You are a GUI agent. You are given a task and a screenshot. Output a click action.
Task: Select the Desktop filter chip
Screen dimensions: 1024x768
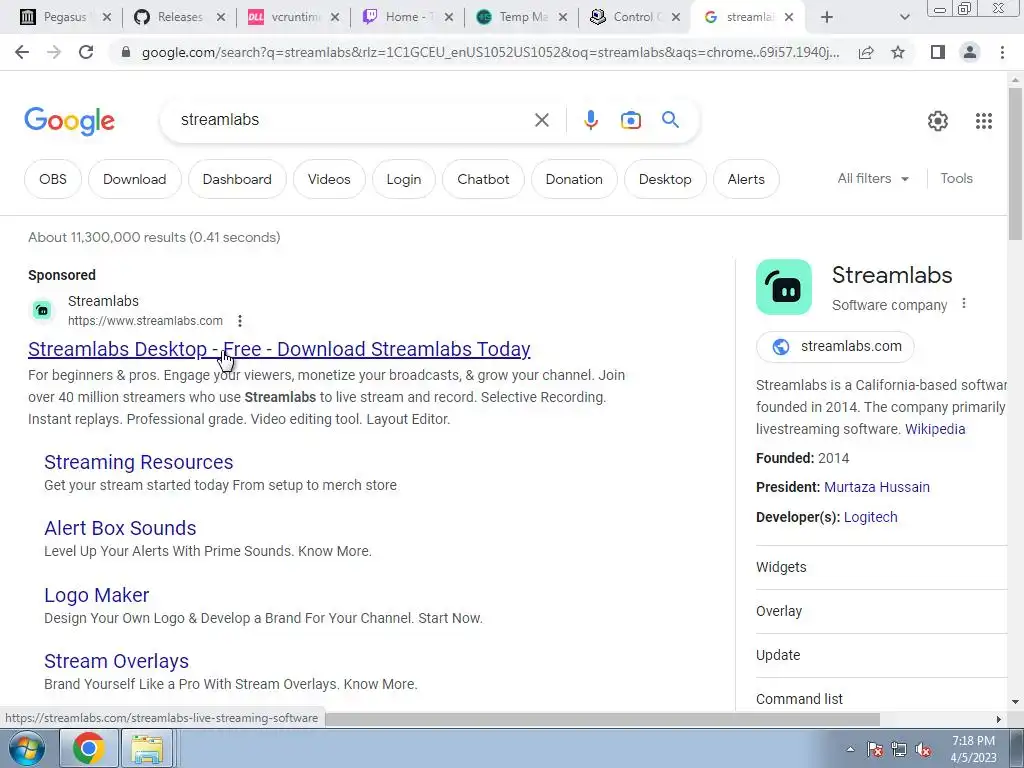click(665, 179)
